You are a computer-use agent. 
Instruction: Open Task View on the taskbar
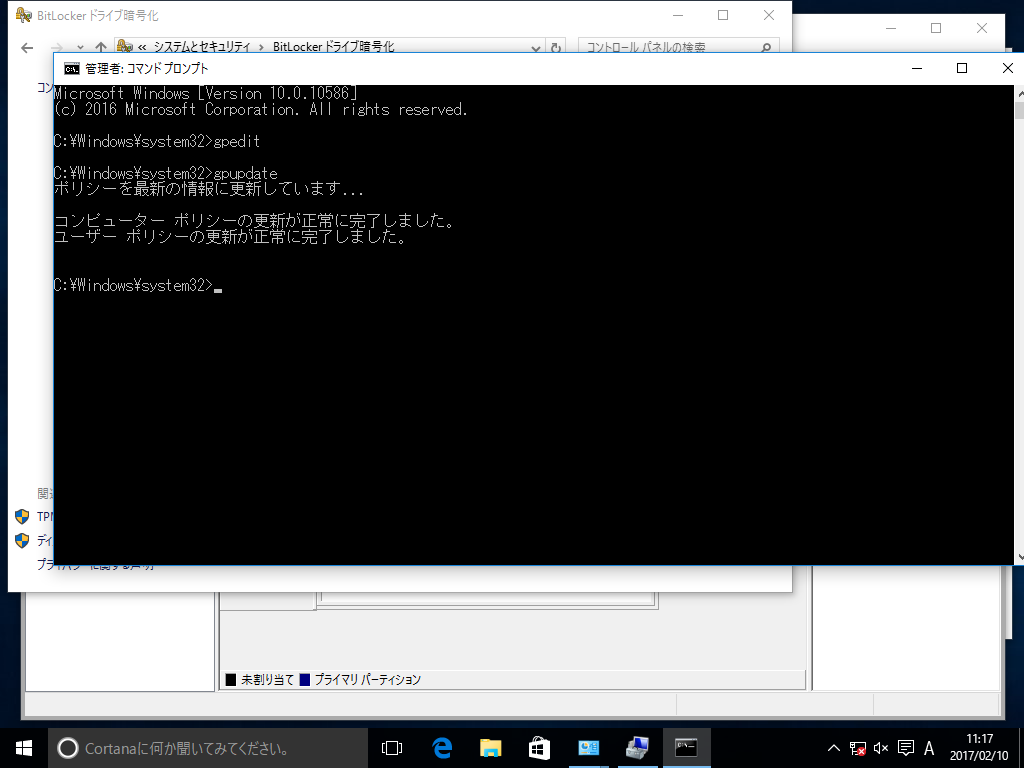(392, 748)
